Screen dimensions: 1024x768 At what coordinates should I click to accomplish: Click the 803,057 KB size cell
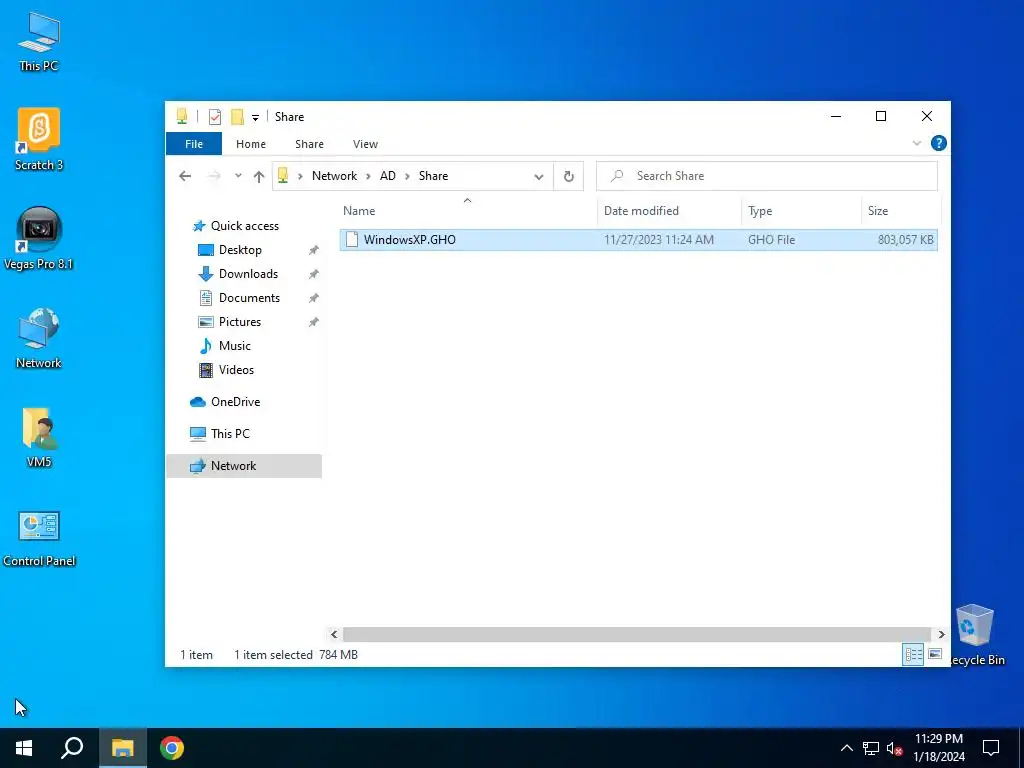[x=905, y=240]
